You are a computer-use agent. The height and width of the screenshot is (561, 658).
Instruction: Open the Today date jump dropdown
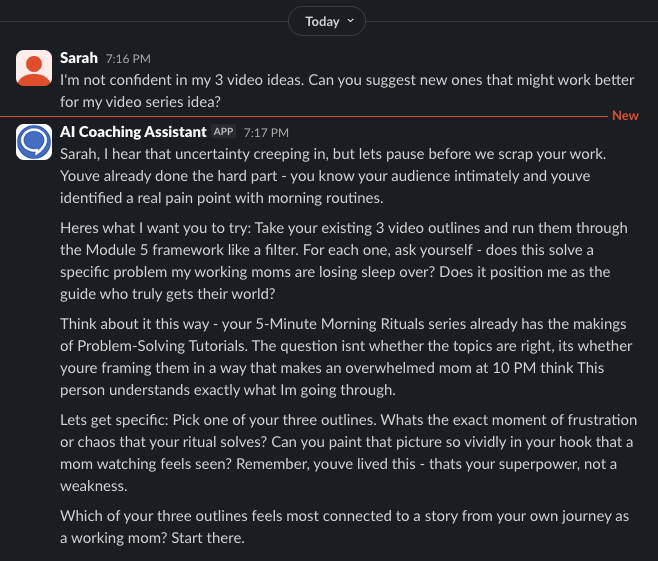[326, 21]
